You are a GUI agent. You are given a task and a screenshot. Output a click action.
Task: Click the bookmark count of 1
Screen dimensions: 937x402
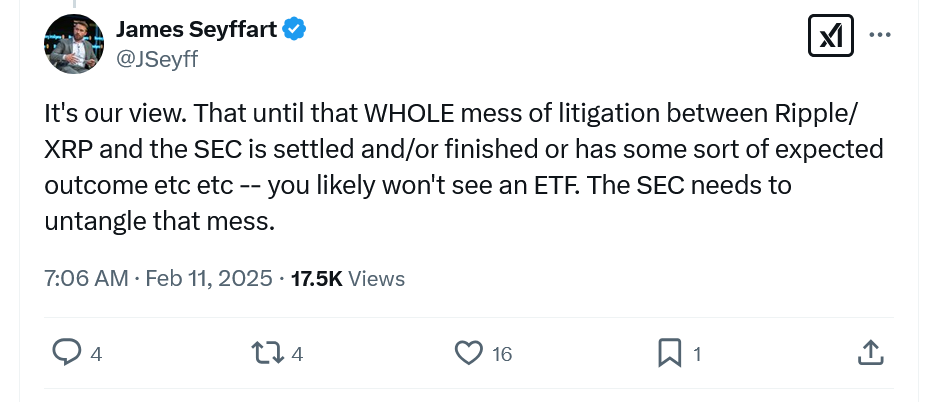697,353
